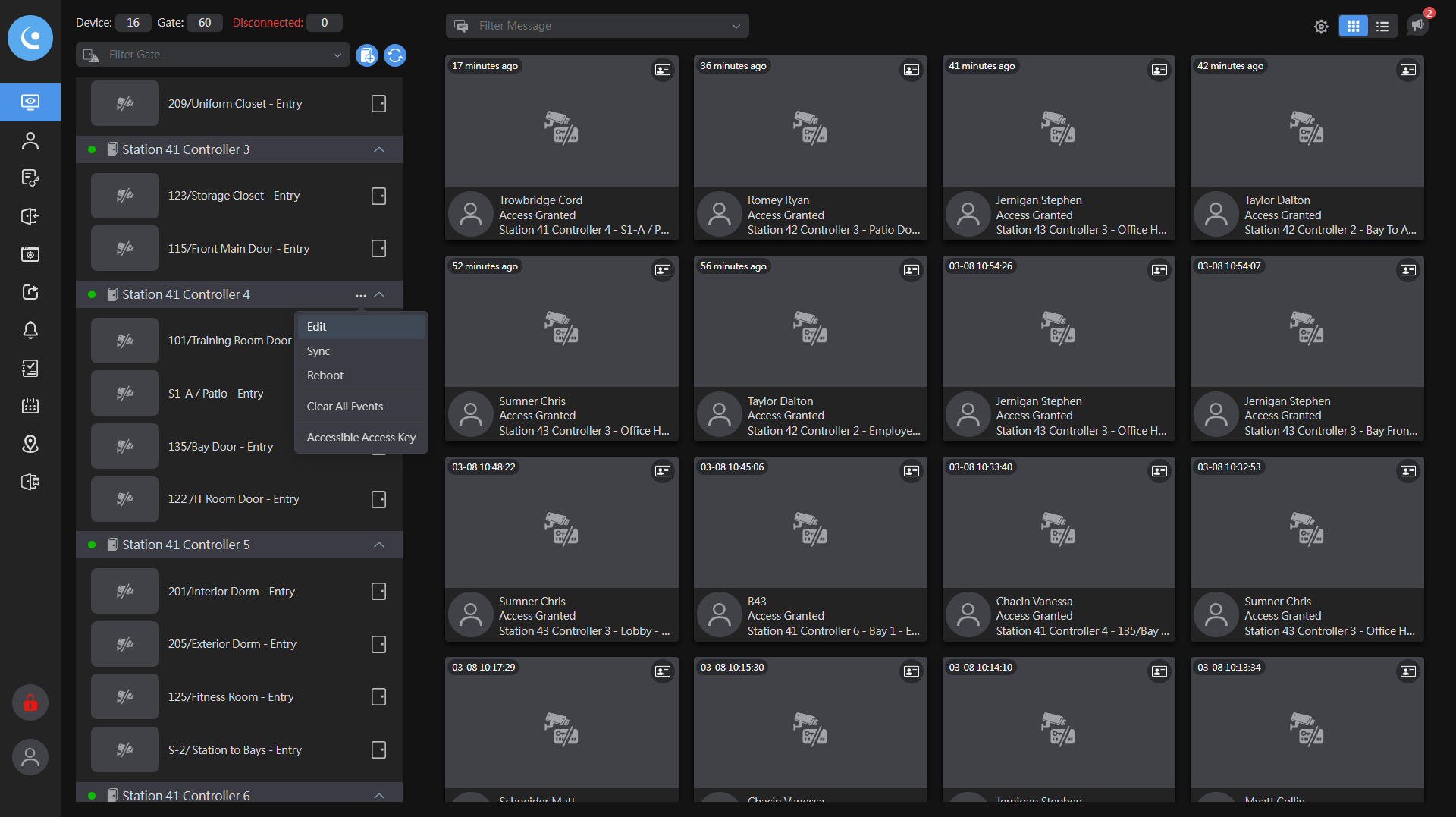Click the red emergency lock icon
Image resolution: width=1456 pixels, height=817 pixels.
30,703
